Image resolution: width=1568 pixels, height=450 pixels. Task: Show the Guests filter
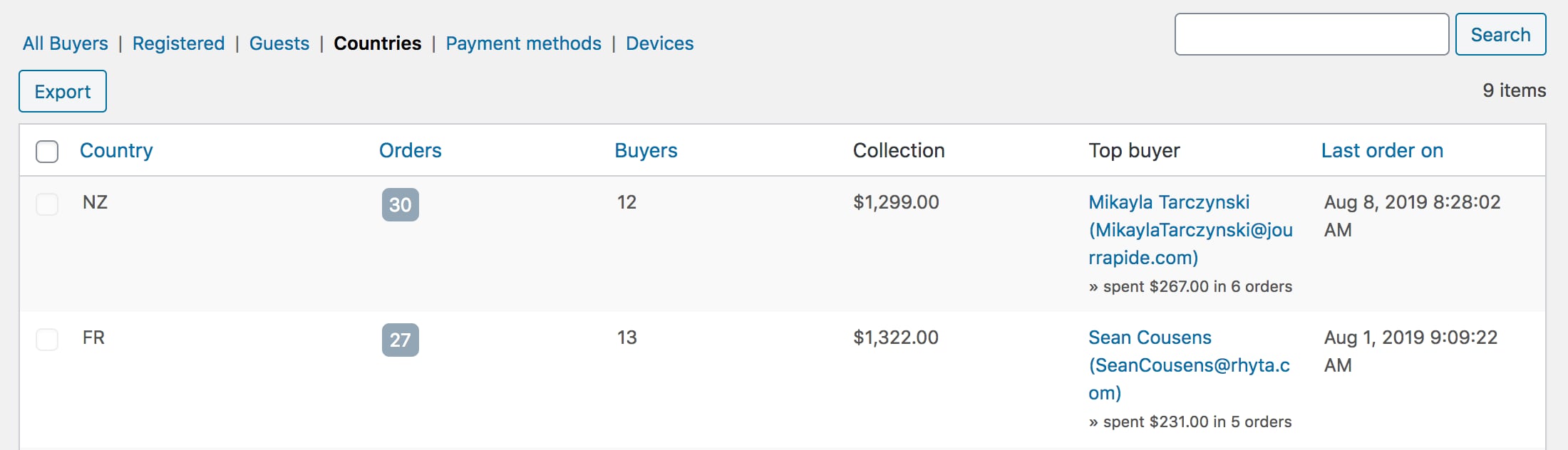click(x=279, y=43)
